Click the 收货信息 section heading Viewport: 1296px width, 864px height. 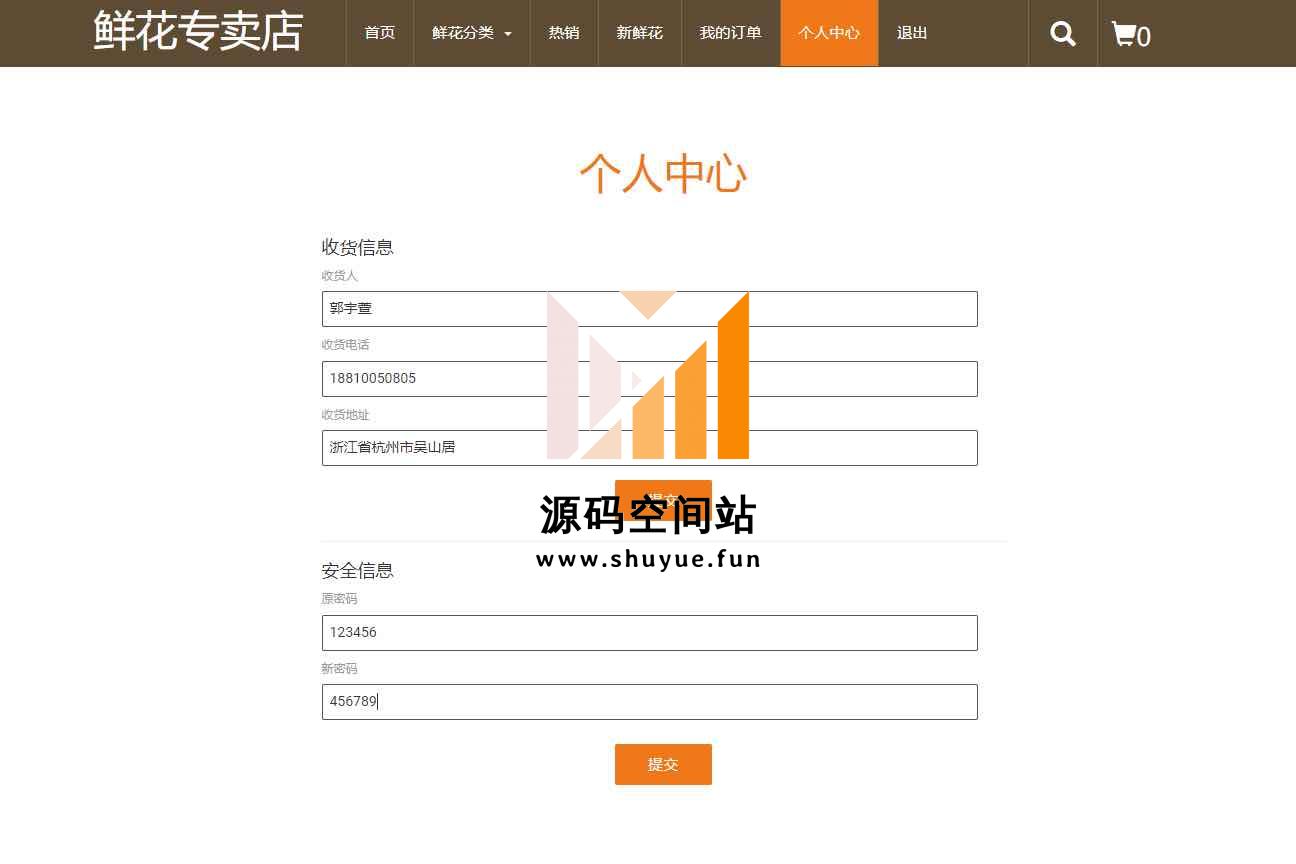coord(357,247)
